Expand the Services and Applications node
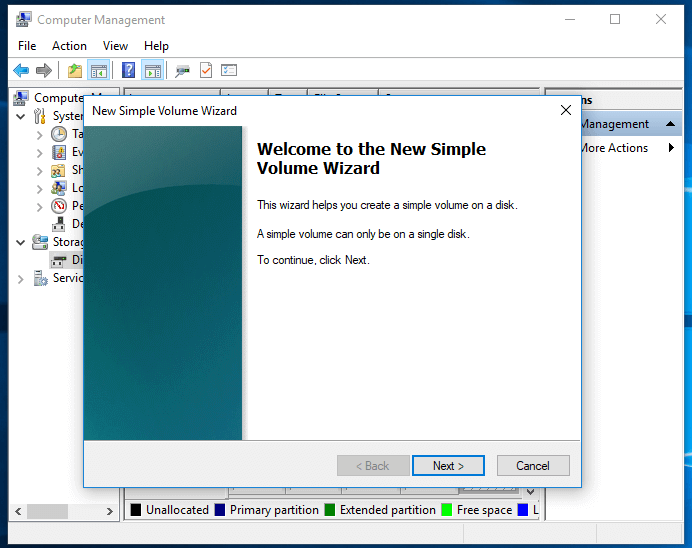 [x=22, y=279]
